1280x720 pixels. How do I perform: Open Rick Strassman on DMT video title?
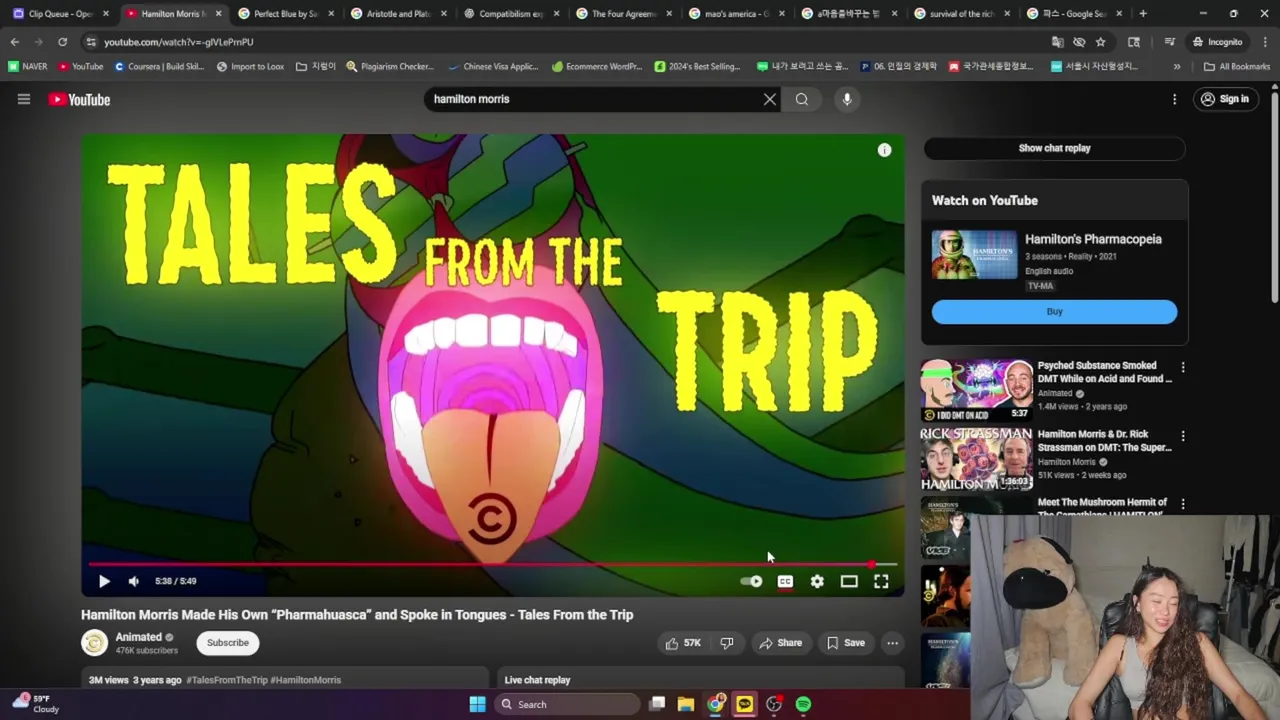coord(1104,441)
